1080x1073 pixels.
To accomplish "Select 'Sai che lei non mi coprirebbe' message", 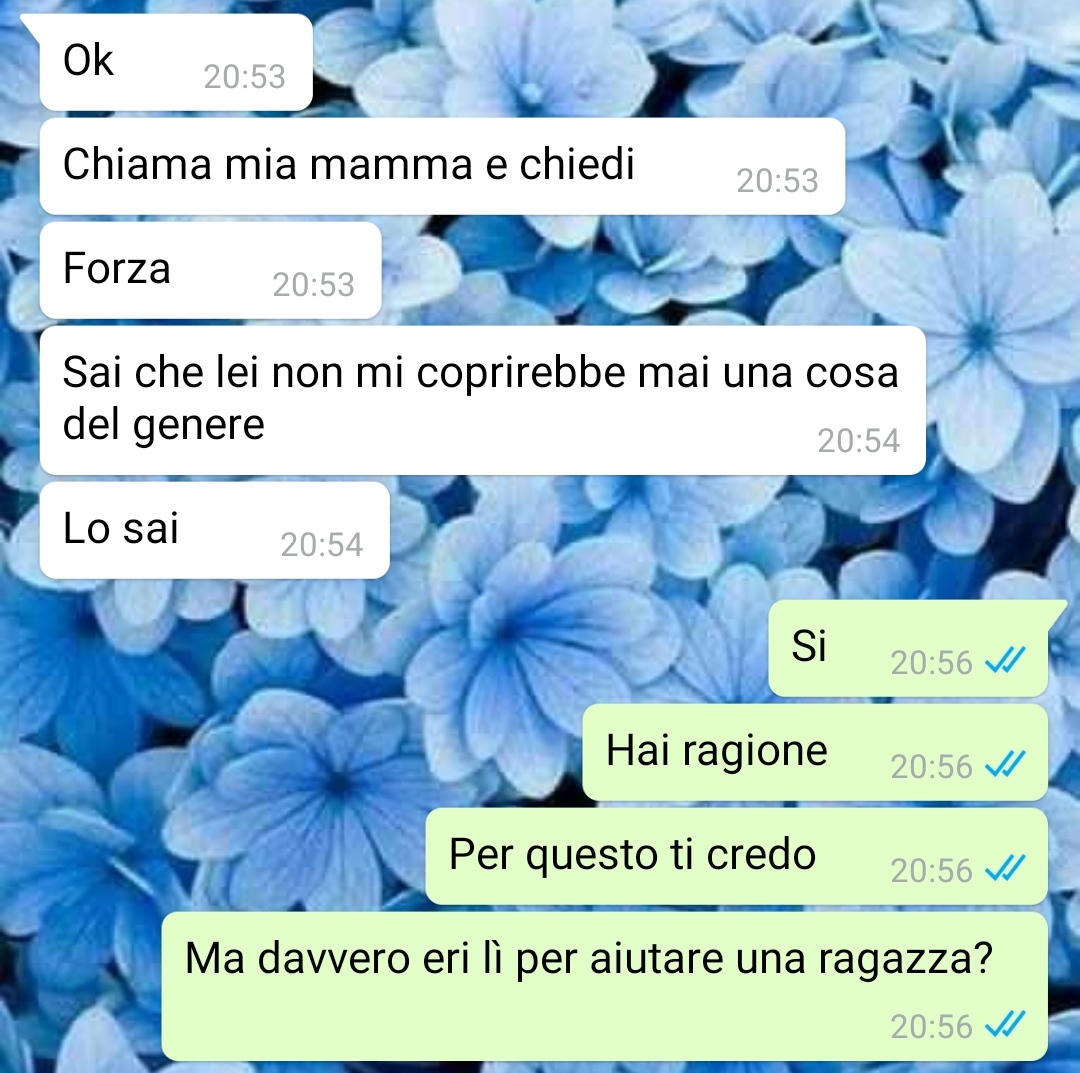I will 483,401.
